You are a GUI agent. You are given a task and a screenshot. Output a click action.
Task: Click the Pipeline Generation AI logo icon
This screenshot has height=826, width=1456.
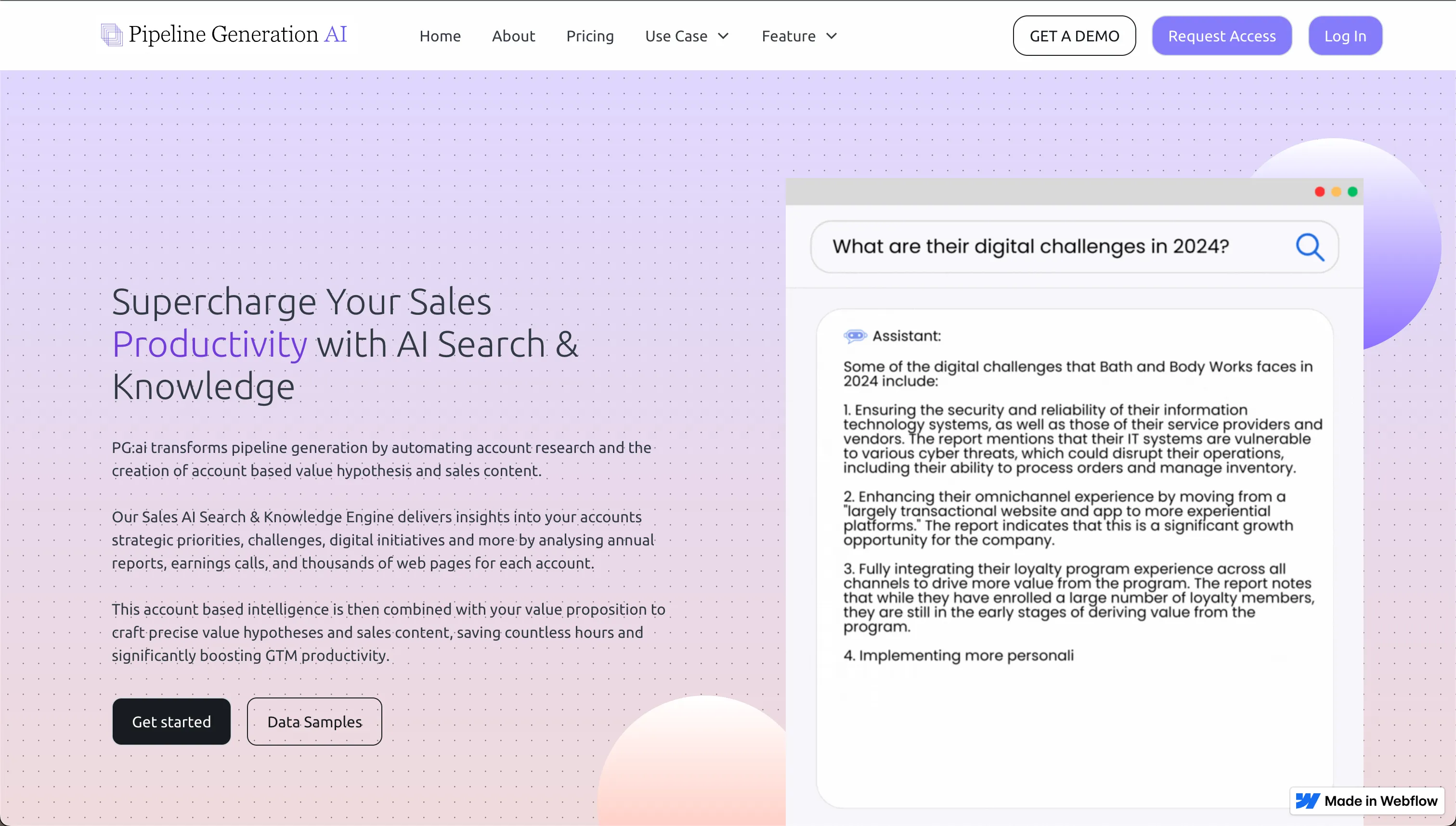tap(111, 35)
